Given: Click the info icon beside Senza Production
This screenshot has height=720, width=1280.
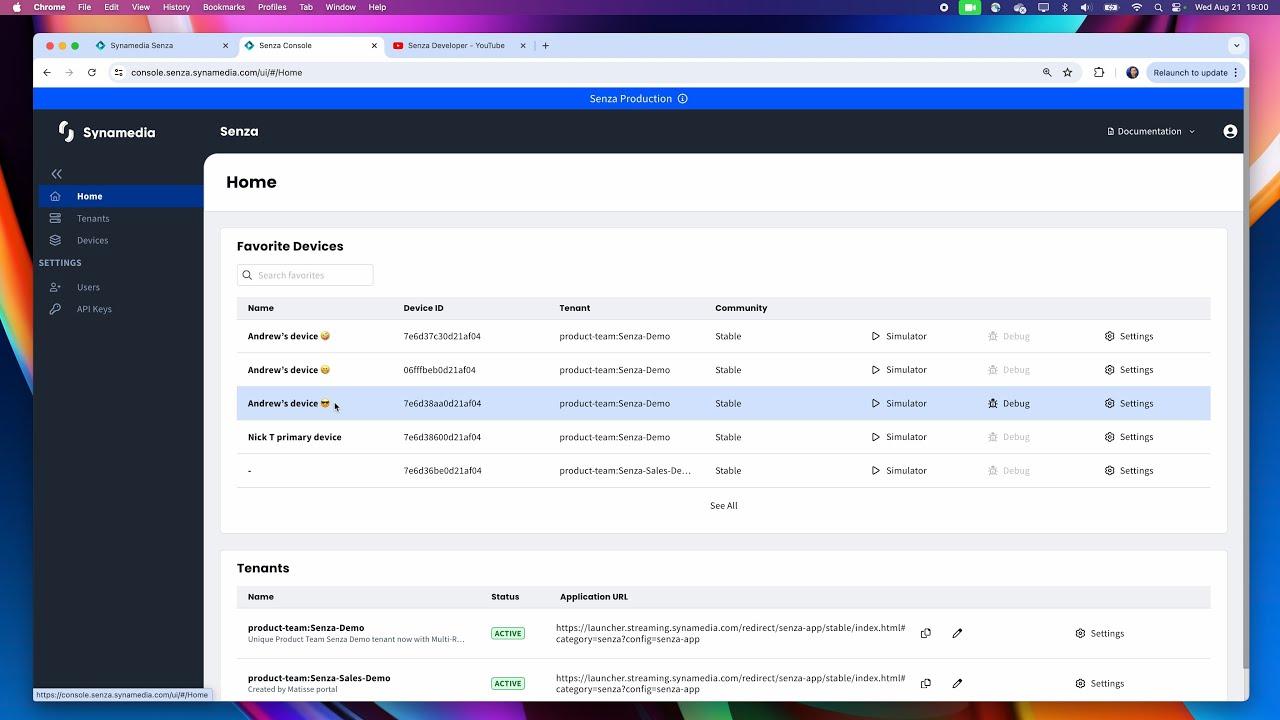Looking at the screenshot, I should click(x=683, y=99).
